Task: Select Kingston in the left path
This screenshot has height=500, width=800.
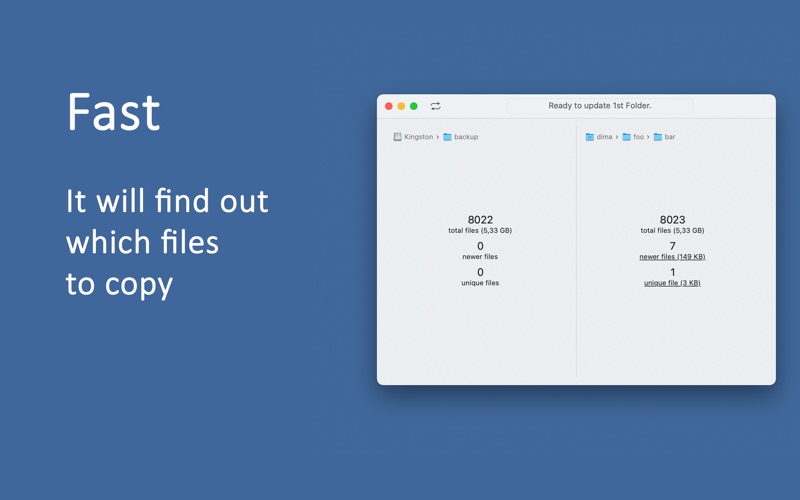Action: 418,137
